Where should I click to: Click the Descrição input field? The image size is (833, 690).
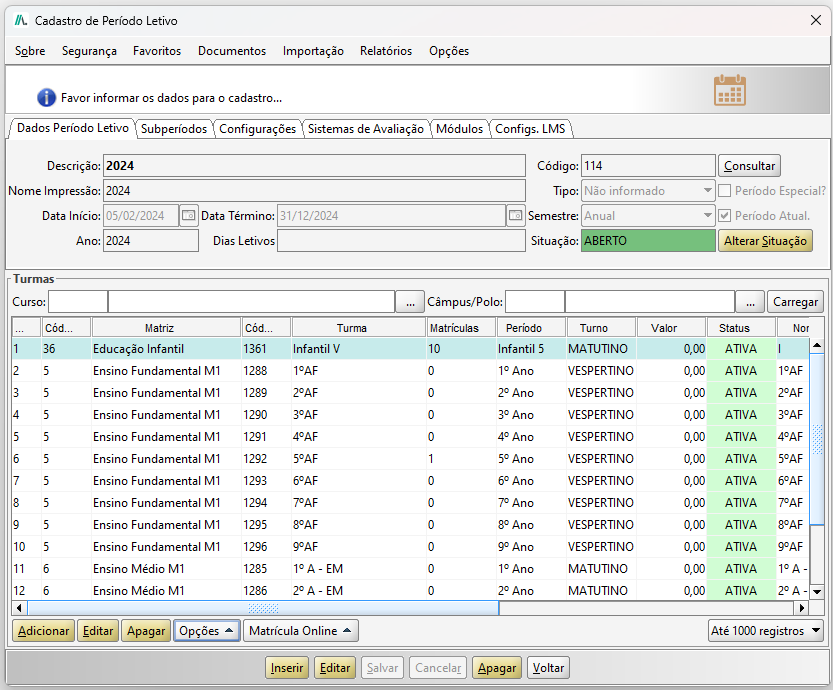click(x=314, y=166)
